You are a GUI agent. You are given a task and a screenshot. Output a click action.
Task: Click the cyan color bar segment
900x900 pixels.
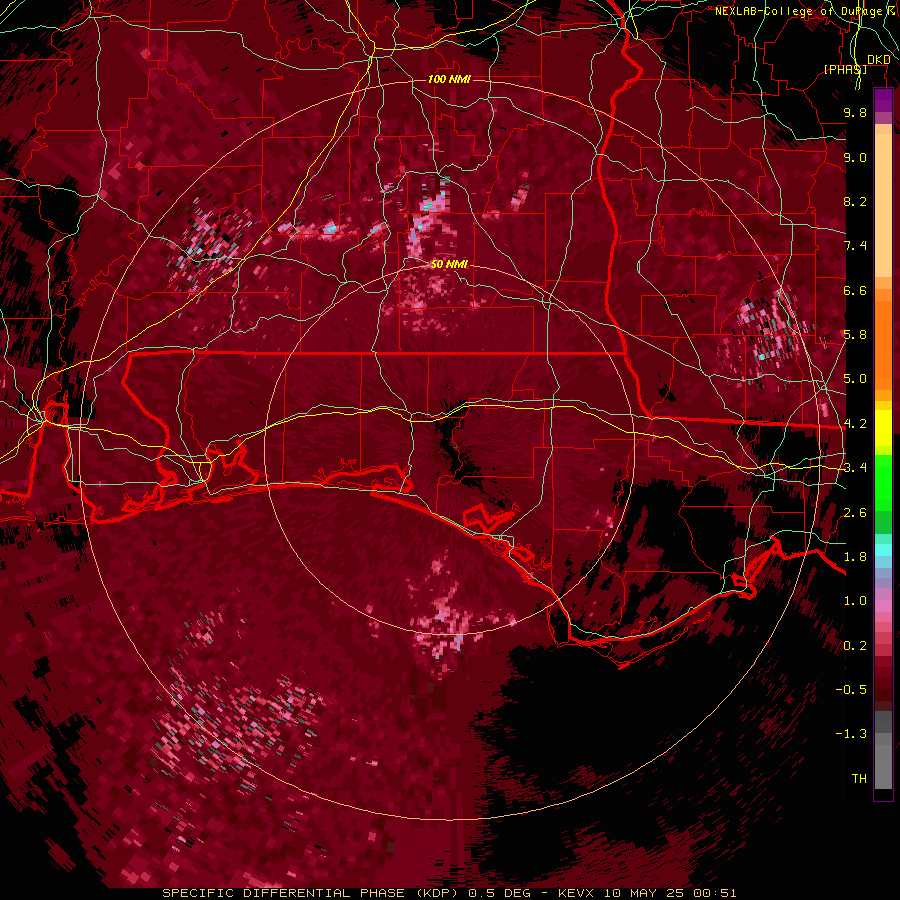pyautogui.click(x=883, y=550)
